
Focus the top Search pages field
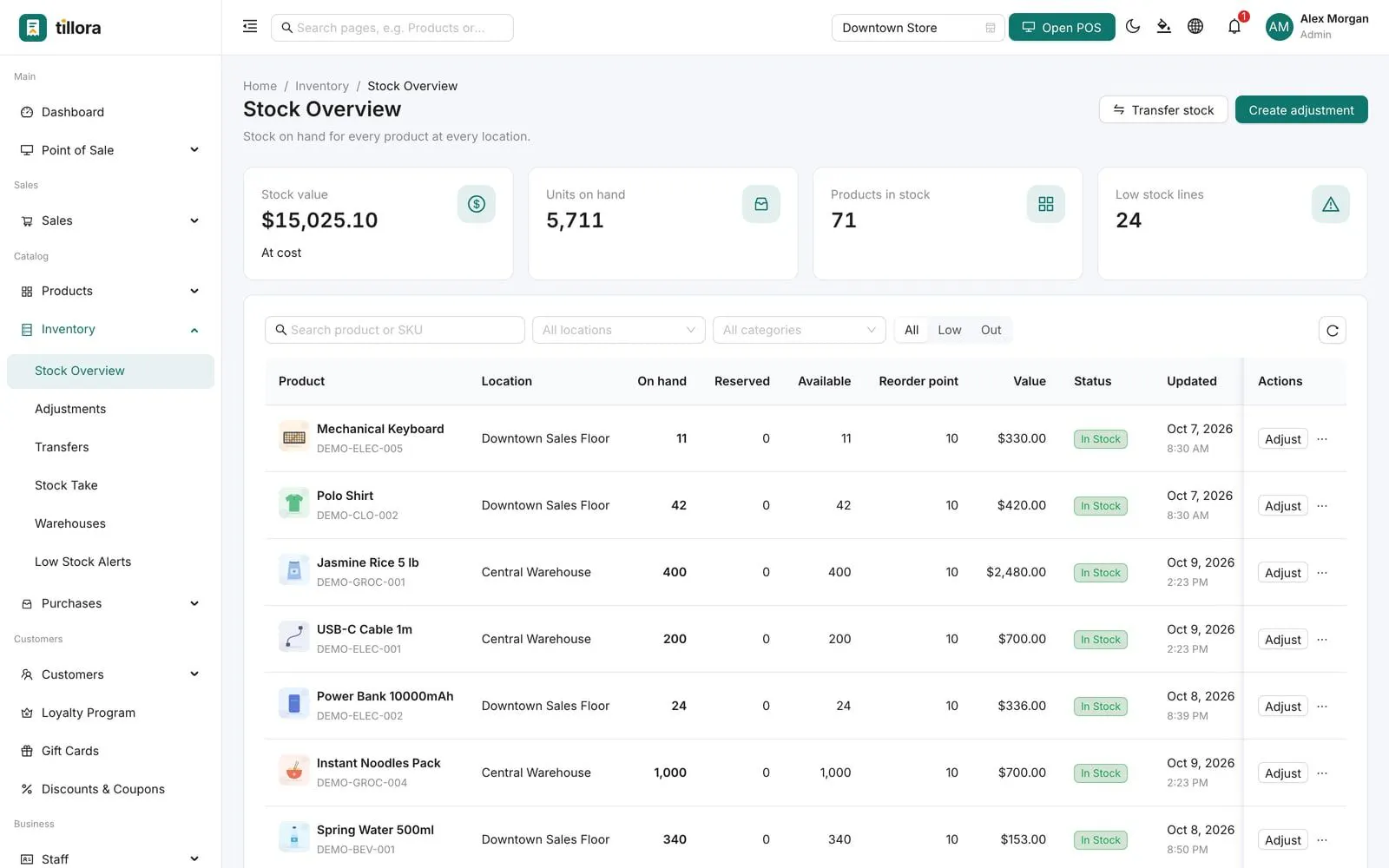(392, 28)
